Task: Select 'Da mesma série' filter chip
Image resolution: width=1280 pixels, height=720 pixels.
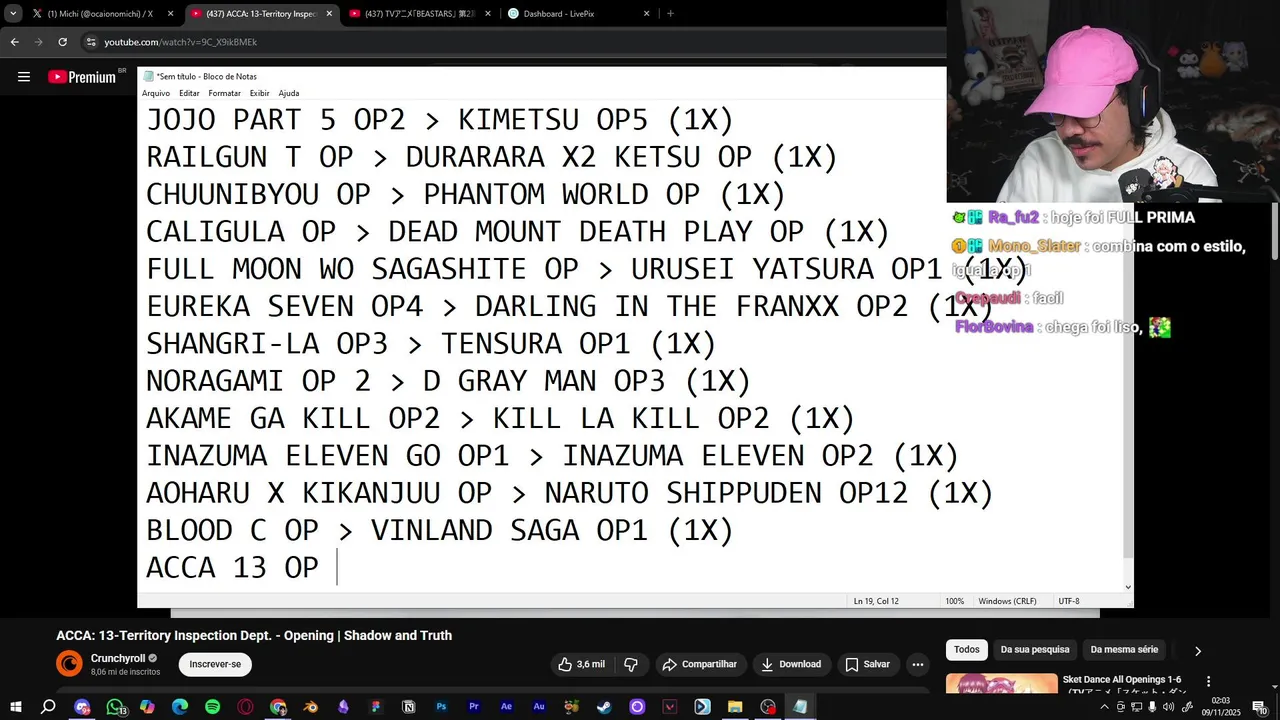Action: pyautogui.click(x=1124, y=650)
